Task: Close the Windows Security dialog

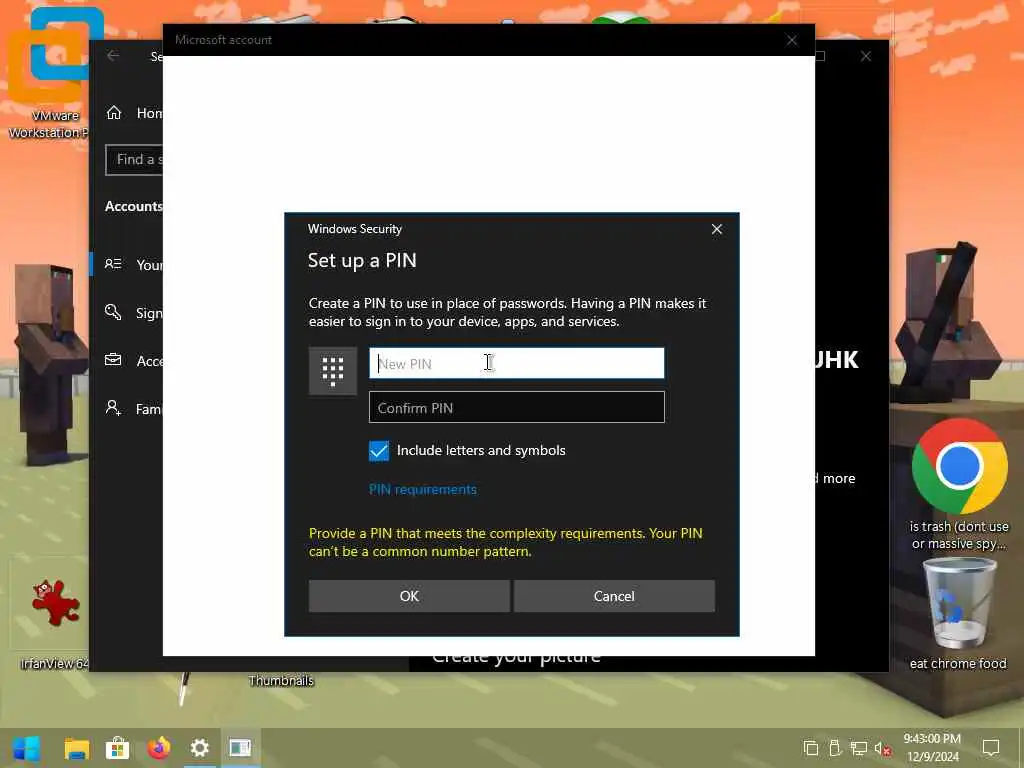Action: coord(716,229)
